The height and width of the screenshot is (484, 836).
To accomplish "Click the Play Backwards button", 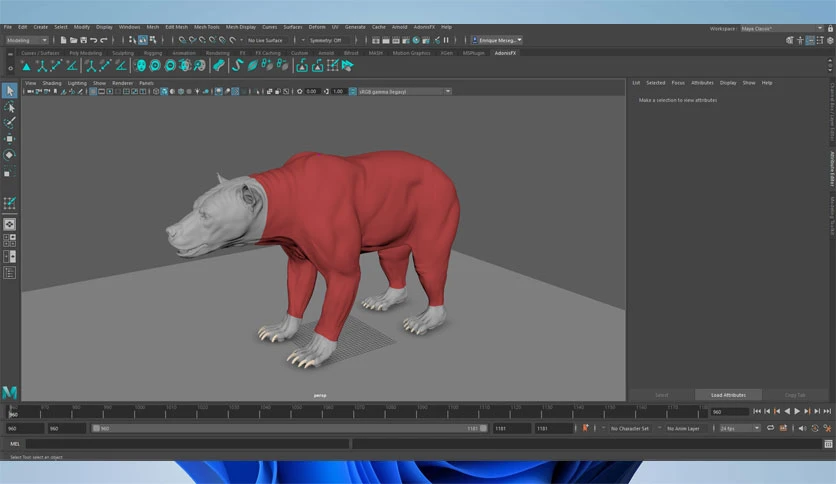I will pyautogui.click(x=787, y=412).
